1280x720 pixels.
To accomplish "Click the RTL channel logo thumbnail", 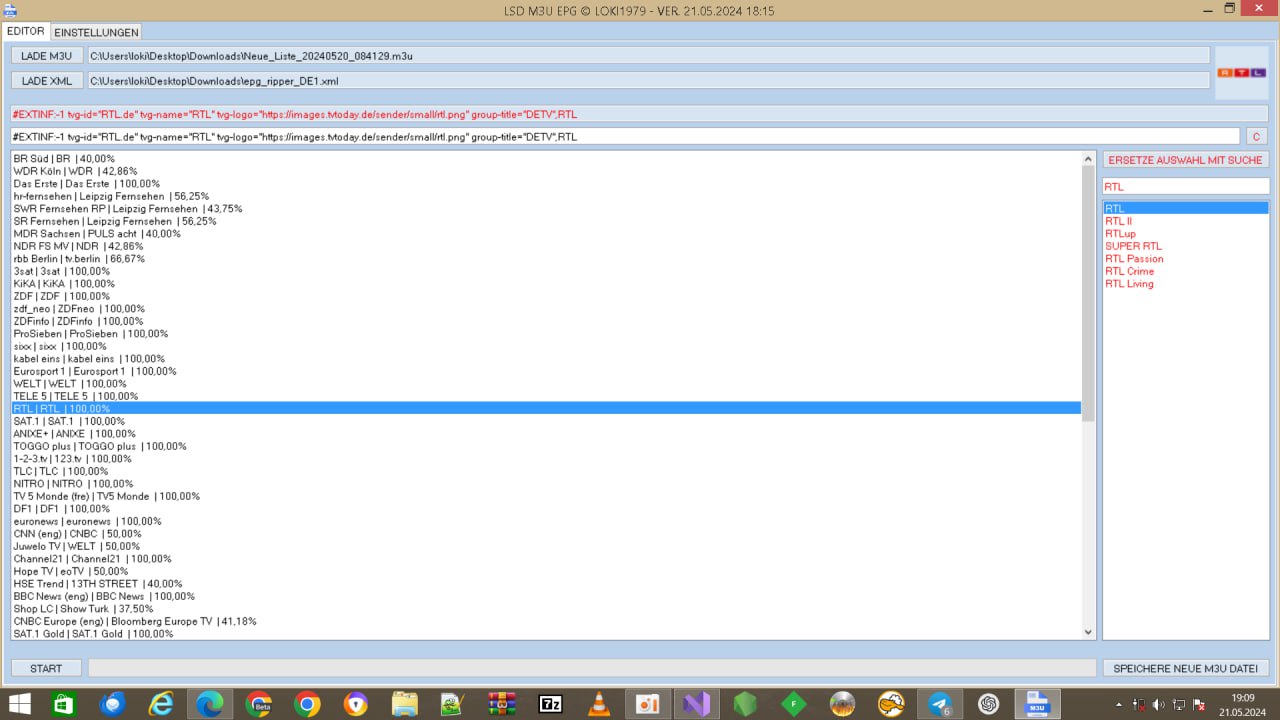I will tap(1241, 72).
